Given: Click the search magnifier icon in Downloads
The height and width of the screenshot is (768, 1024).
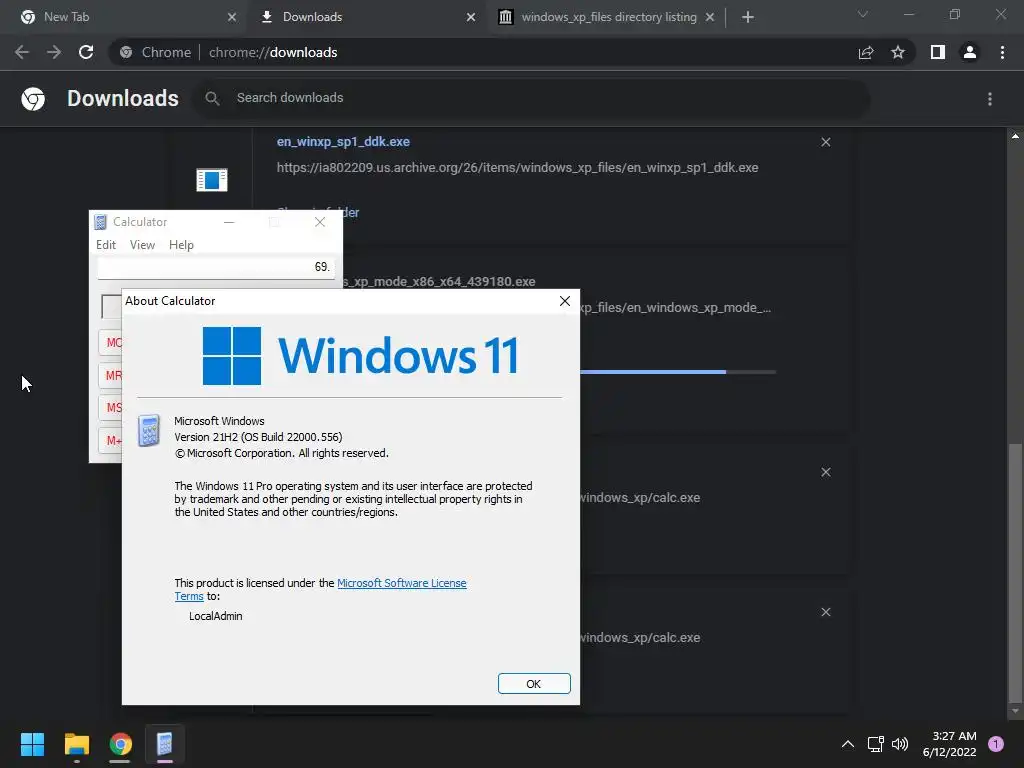Looking at the screenshot, I should pyautogui.click(x=212, y=98).
